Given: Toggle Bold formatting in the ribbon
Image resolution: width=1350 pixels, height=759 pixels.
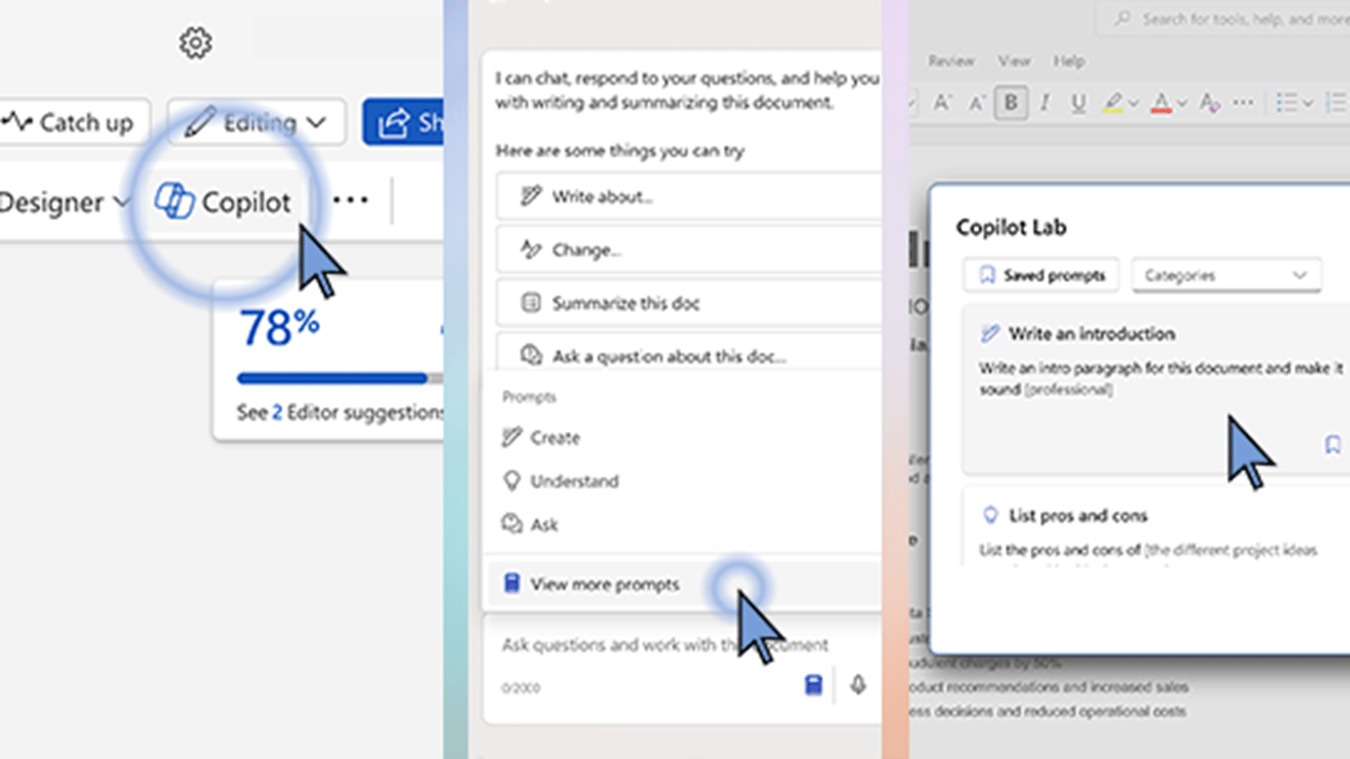Looking at the screenshot, I should (x=1011, y=102).
